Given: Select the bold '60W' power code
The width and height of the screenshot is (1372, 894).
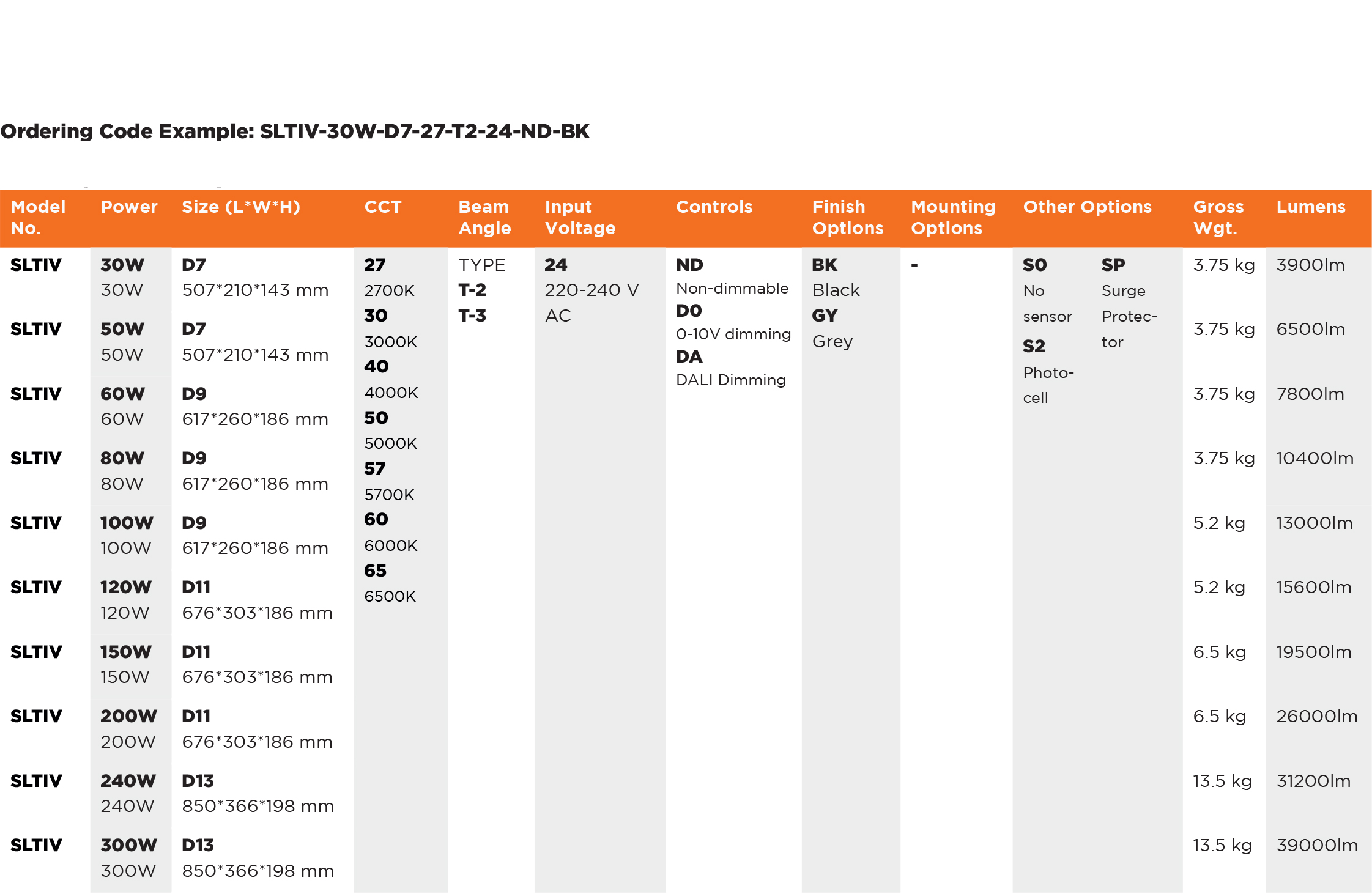Looking at the screenshot, I should click(122, 394).
